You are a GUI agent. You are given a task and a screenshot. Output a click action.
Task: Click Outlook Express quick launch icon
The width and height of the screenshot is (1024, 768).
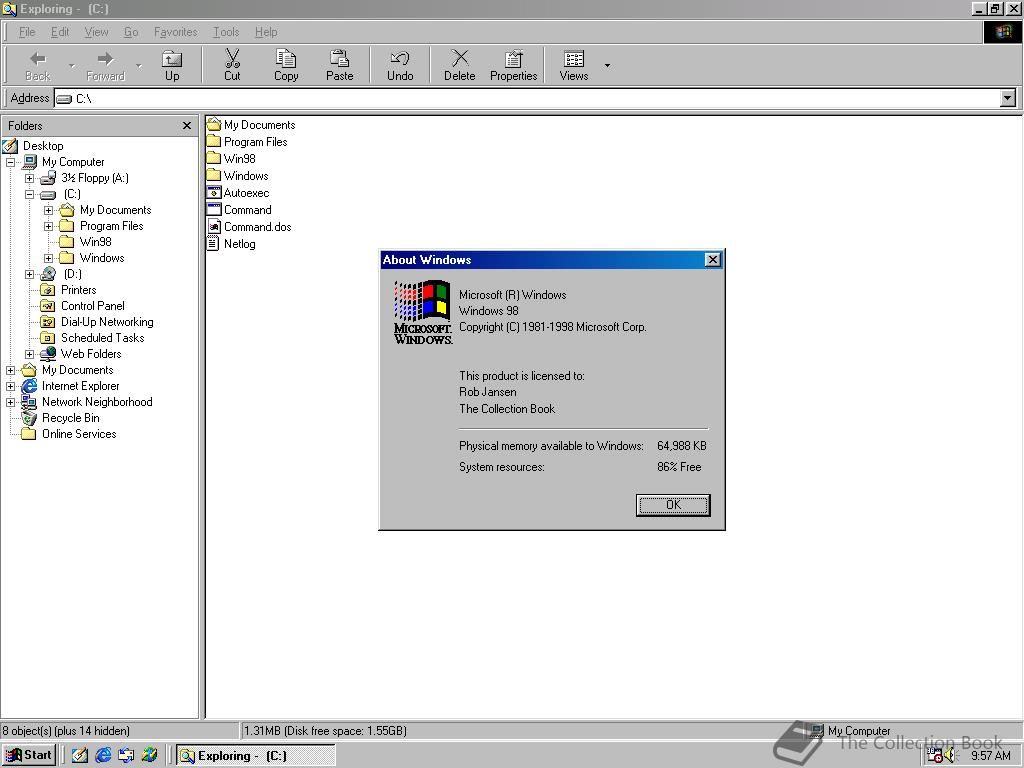(x=126, y=756)
